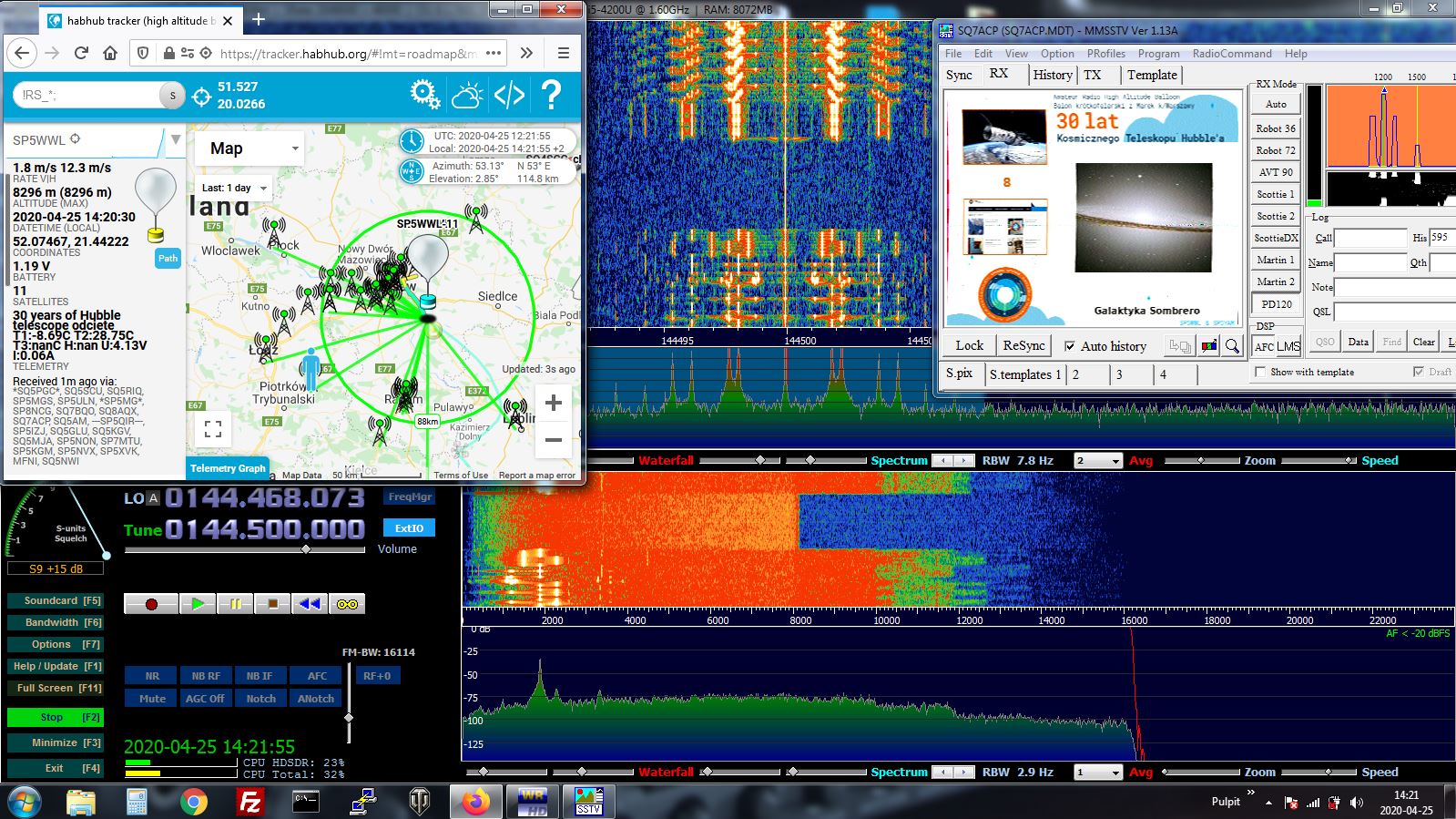
Task: Zoom in on the habhub map
Action: coord(553,403)
